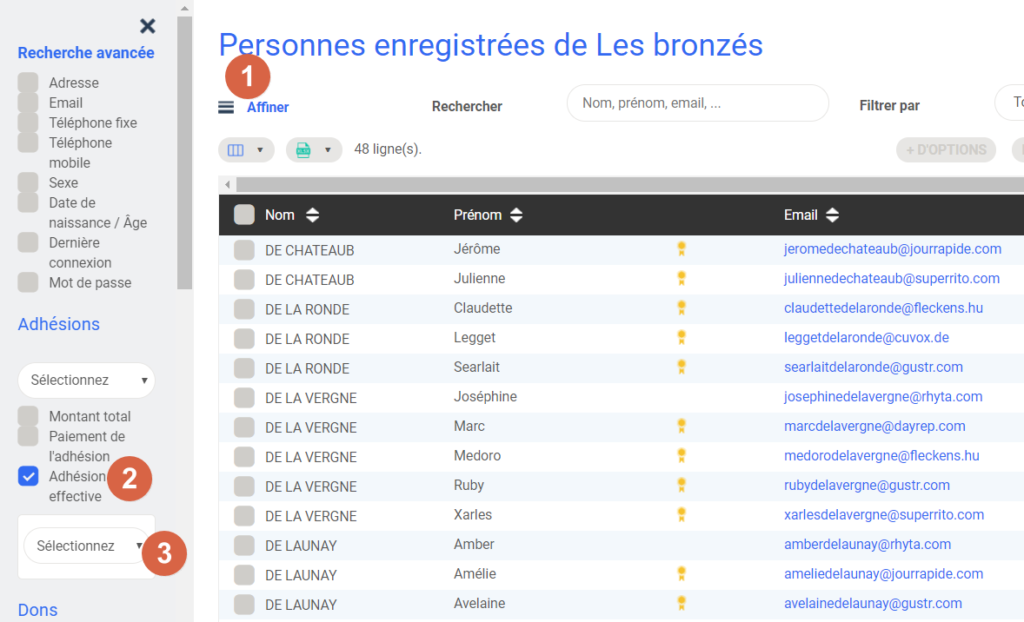Click the membership badge icon for Julienne
1024x622 pixels.
[681, 278]
